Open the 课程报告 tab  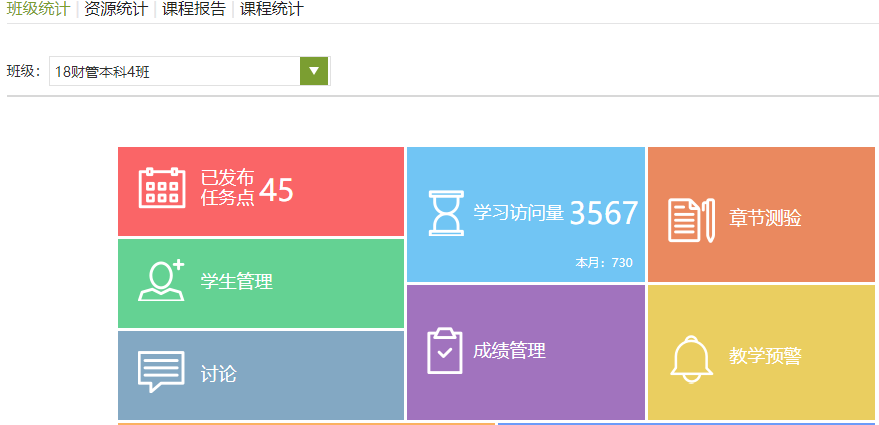coord(194,10)
